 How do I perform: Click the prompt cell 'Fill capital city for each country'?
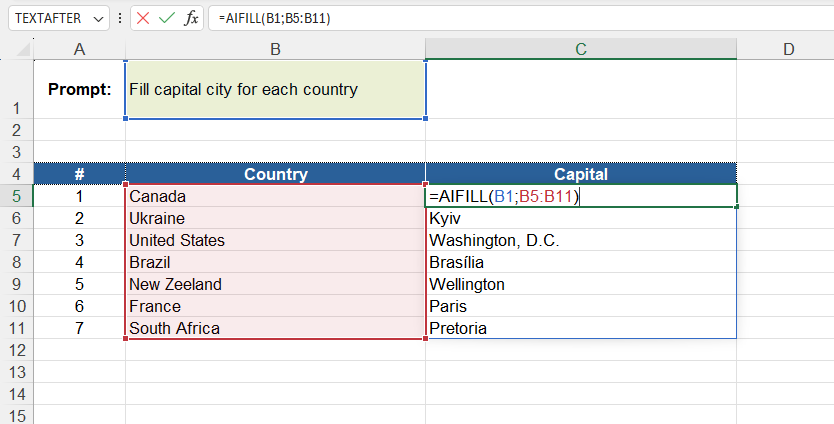(275, 90)
